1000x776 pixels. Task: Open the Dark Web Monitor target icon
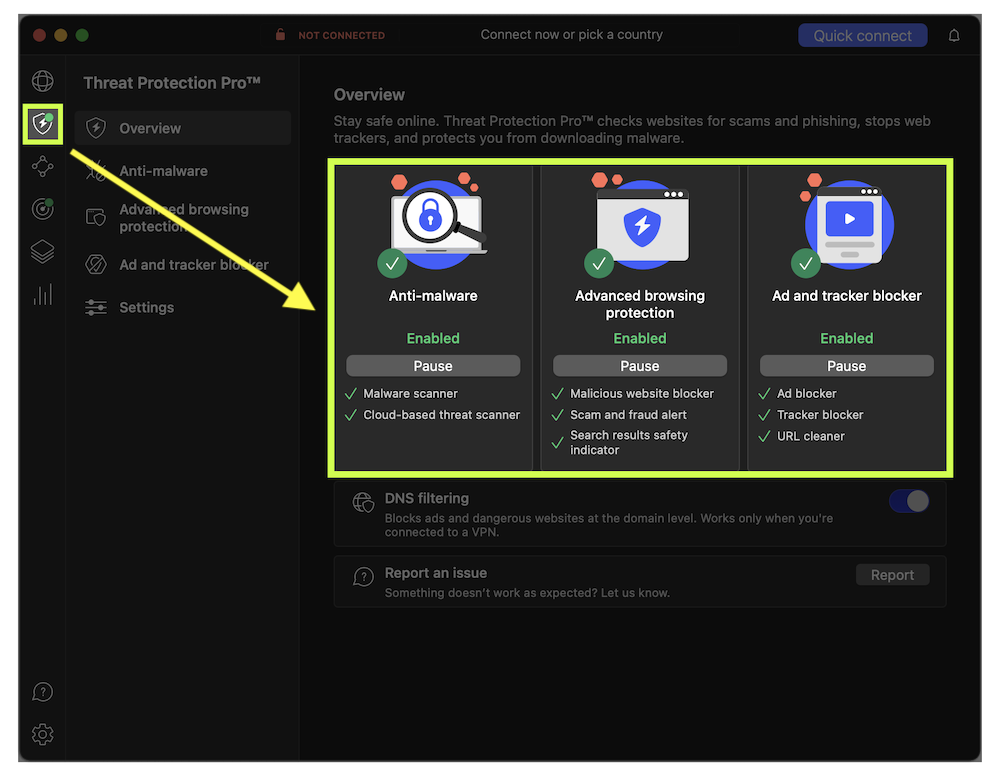[43, 209]
